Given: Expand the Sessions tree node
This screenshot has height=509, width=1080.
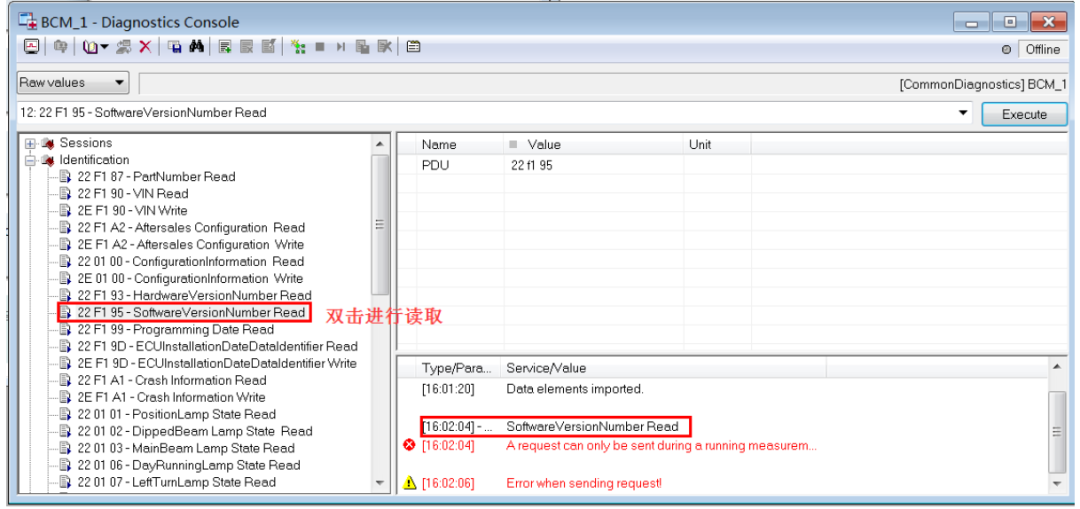Looking at the screenshot, I should [x=30, y=143].
